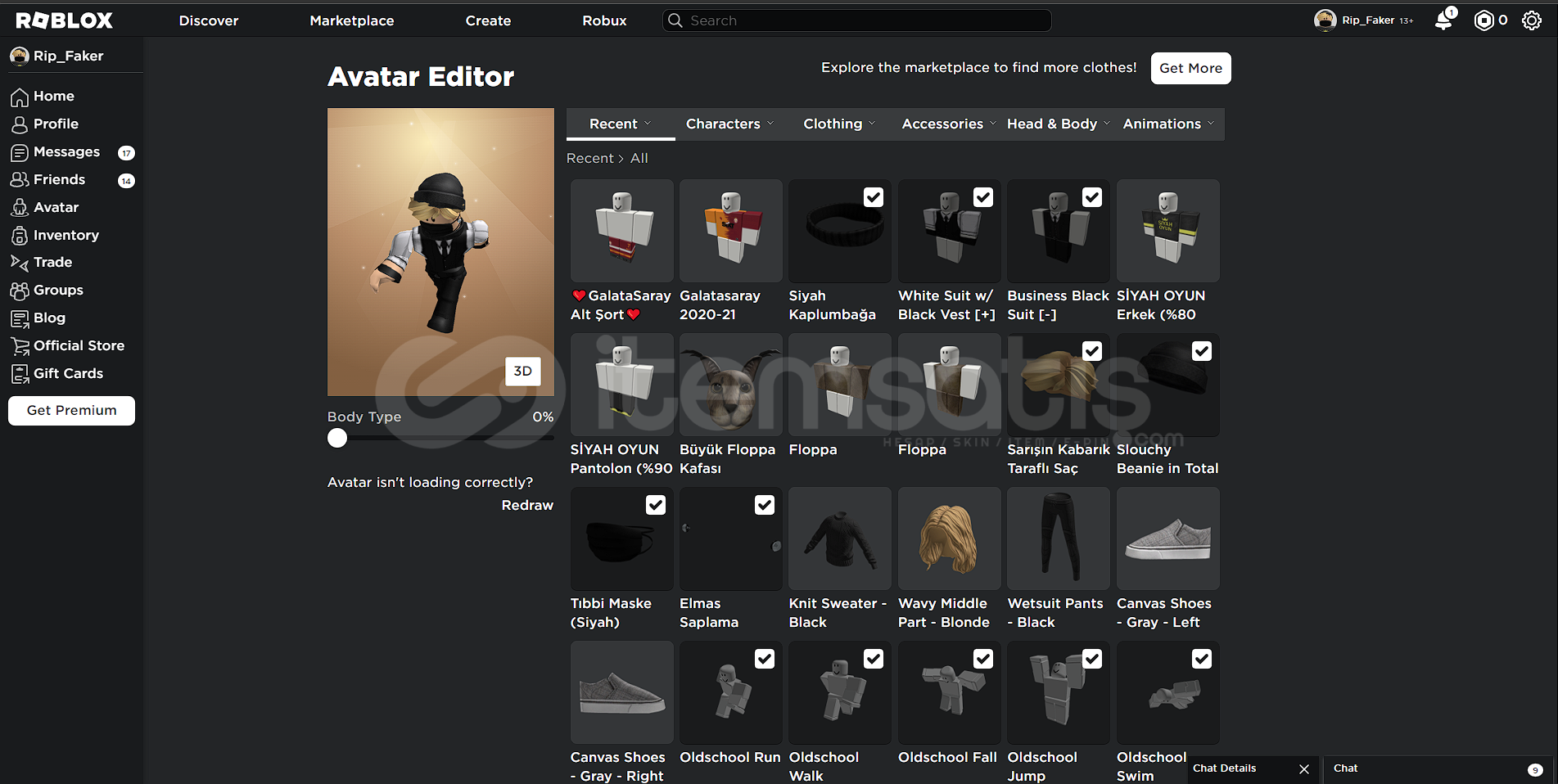1558x784 pixels.
Task: Unequip the Oldschool Walk animation
Action: [874, 659]
